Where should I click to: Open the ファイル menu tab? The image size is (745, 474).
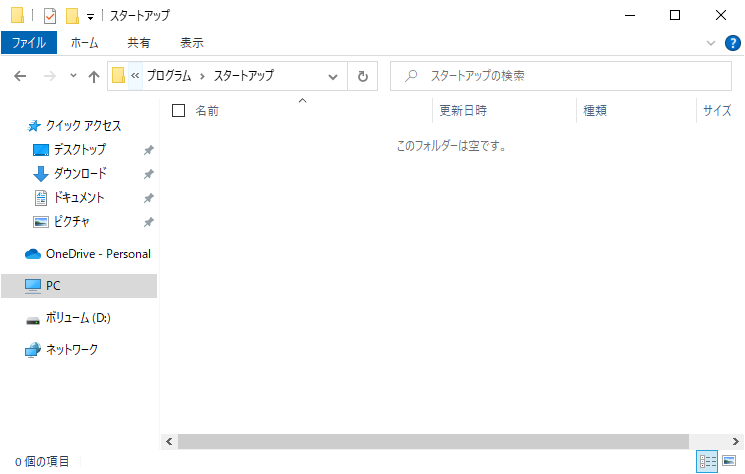29,43
